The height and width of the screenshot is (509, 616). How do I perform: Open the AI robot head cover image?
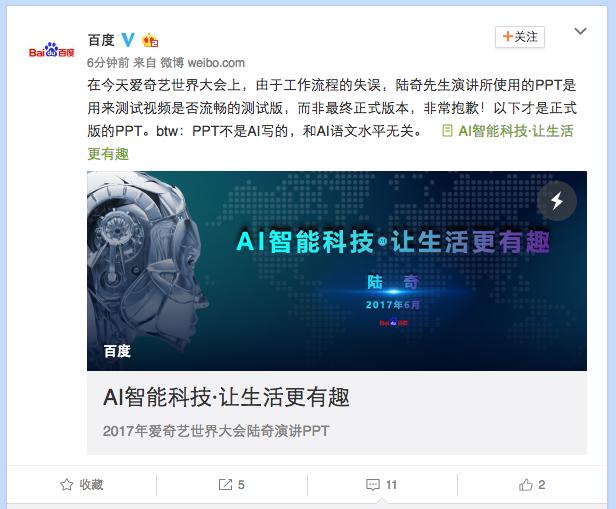pyautogui.click(x=337, y=271)
